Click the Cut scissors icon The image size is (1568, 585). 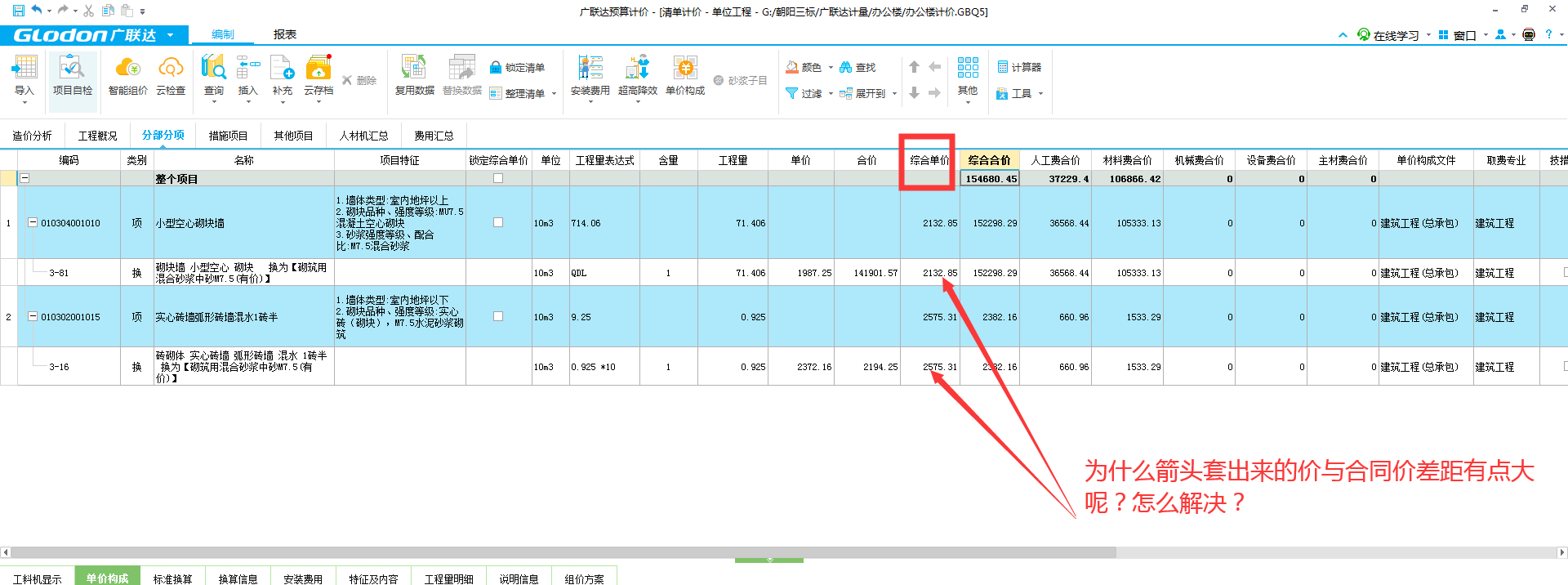pyautogui.click(x=88, y=11)
